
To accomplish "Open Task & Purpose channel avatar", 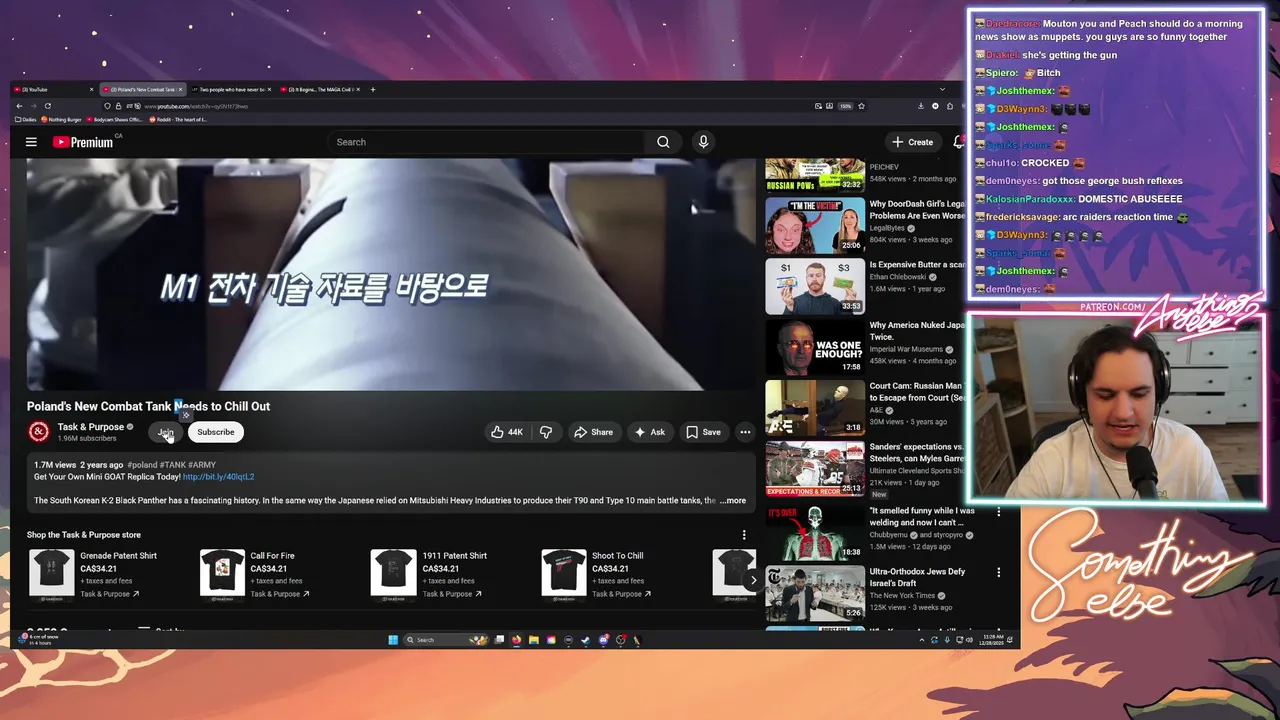I will click(x=39, y=432).
